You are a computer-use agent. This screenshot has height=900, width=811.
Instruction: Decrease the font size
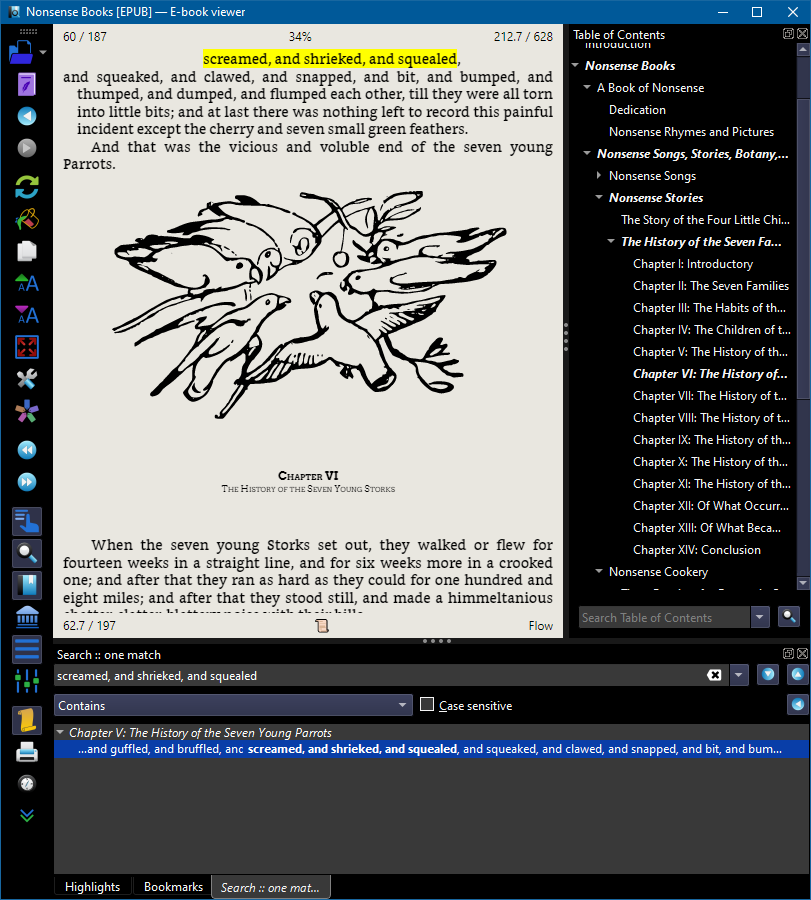coord(26,315)
